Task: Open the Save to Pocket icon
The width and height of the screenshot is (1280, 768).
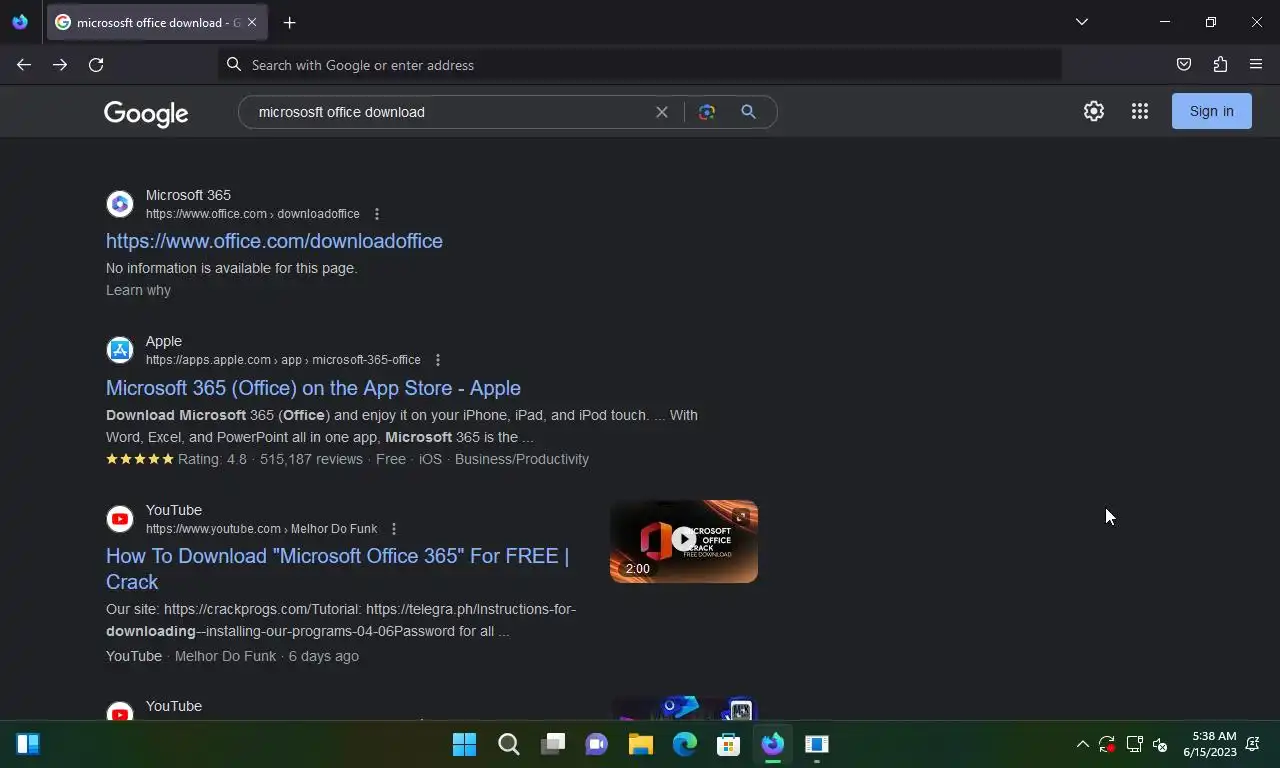Action: coord(1184,65)
